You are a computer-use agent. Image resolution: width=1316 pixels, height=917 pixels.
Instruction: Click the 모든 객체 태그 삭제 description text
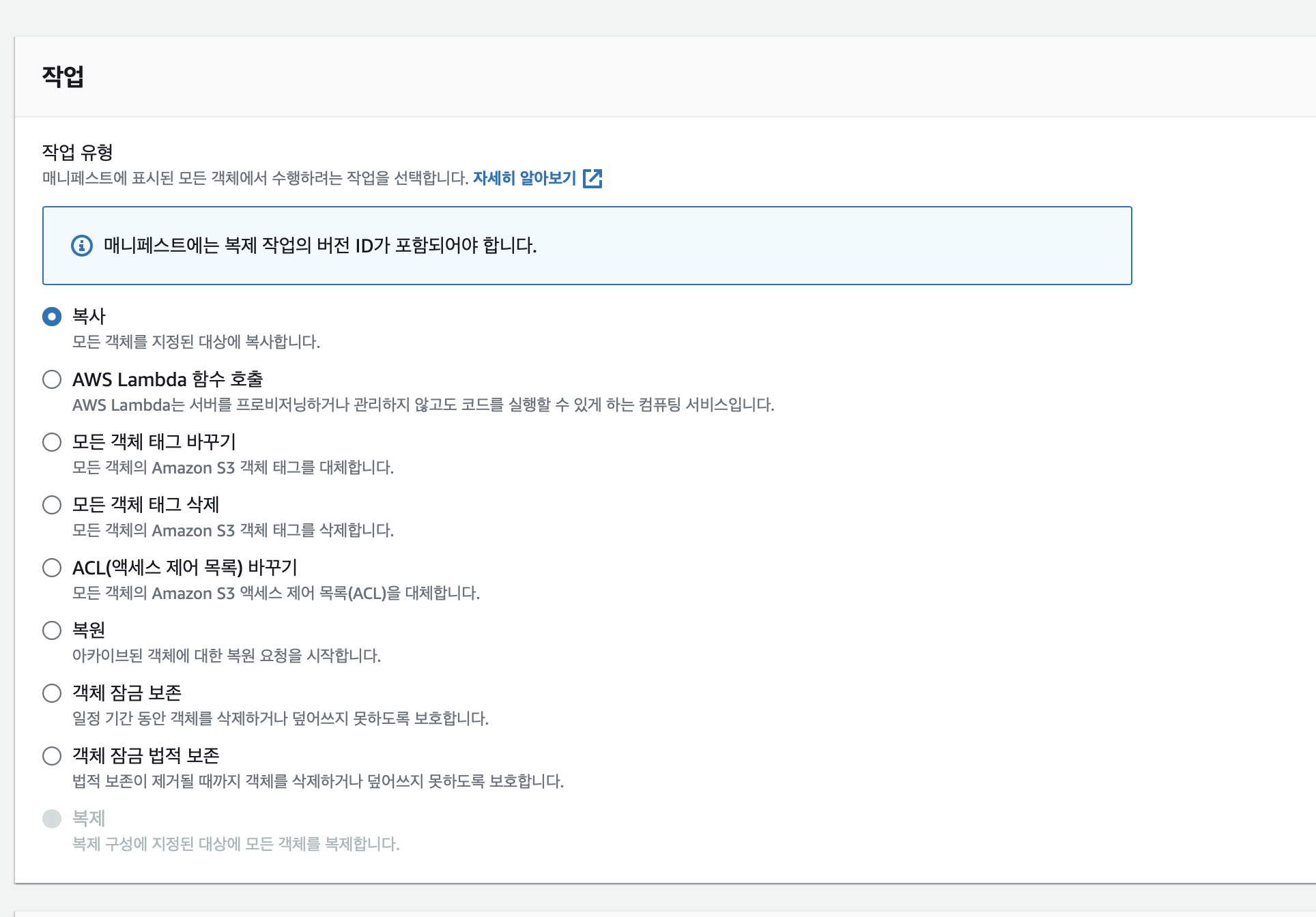click(x=233, y=531)
